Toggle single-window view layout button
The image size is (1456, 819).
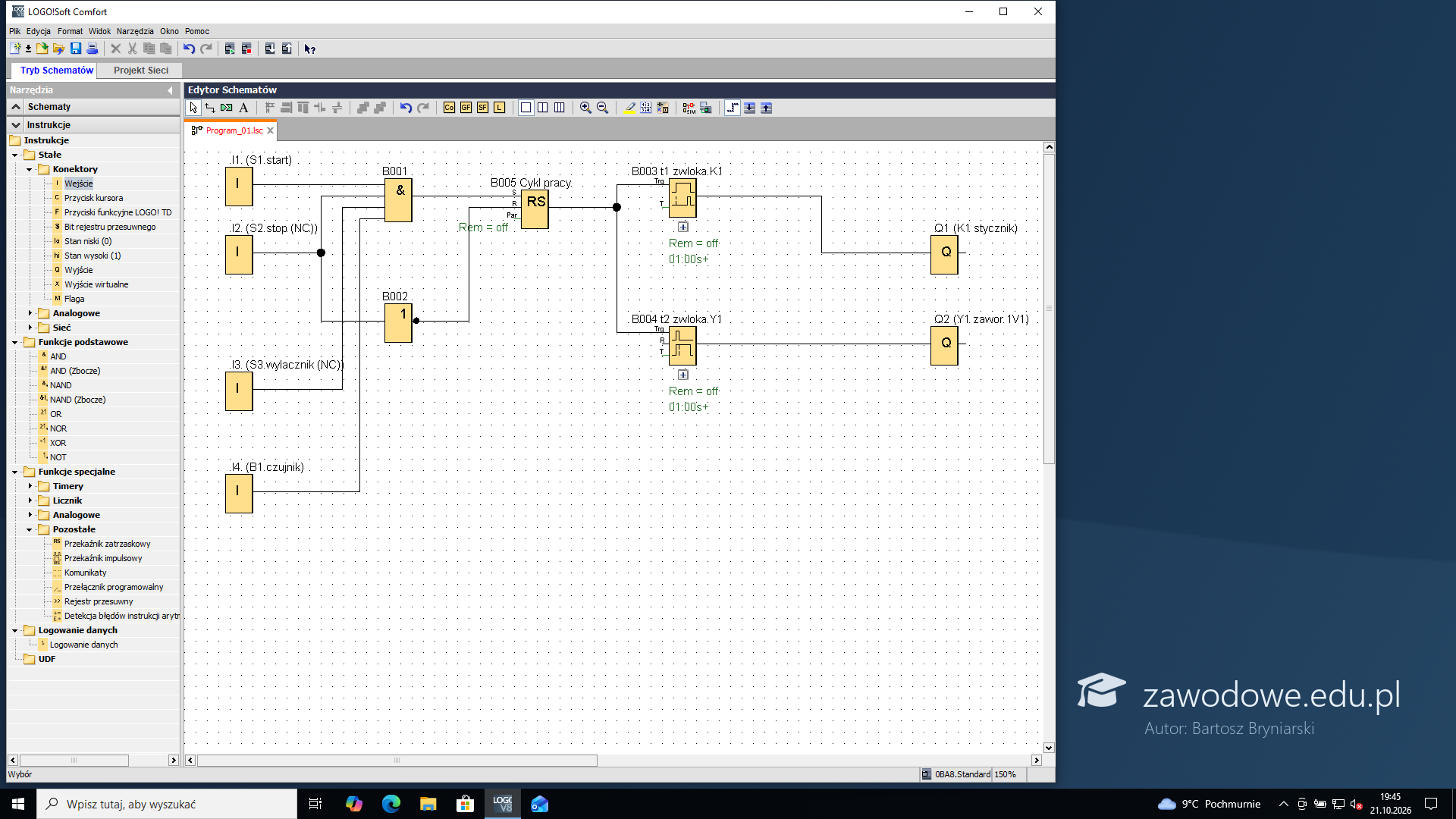526,108
